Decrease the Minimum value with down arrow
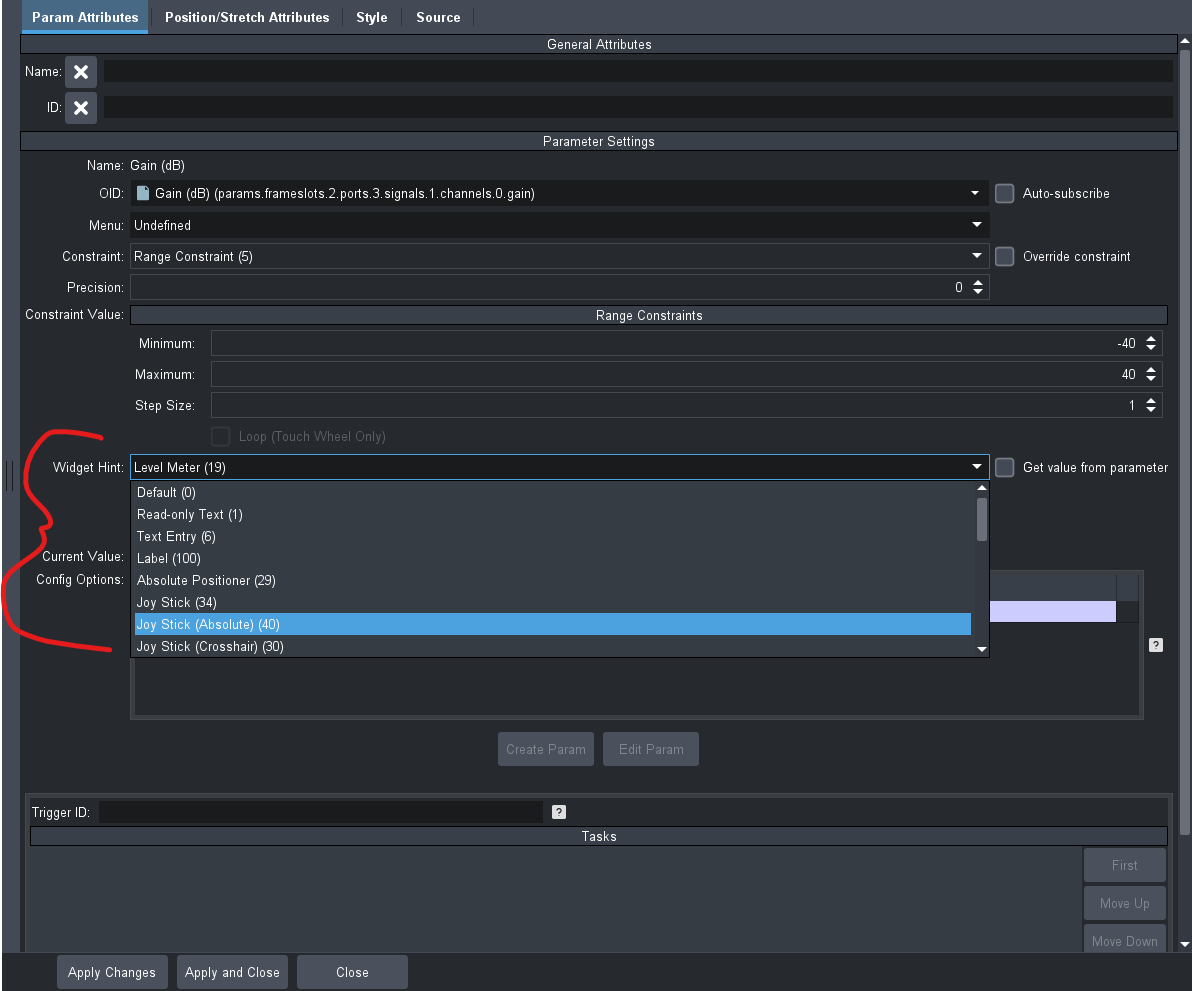 [x=1151, y=348]
